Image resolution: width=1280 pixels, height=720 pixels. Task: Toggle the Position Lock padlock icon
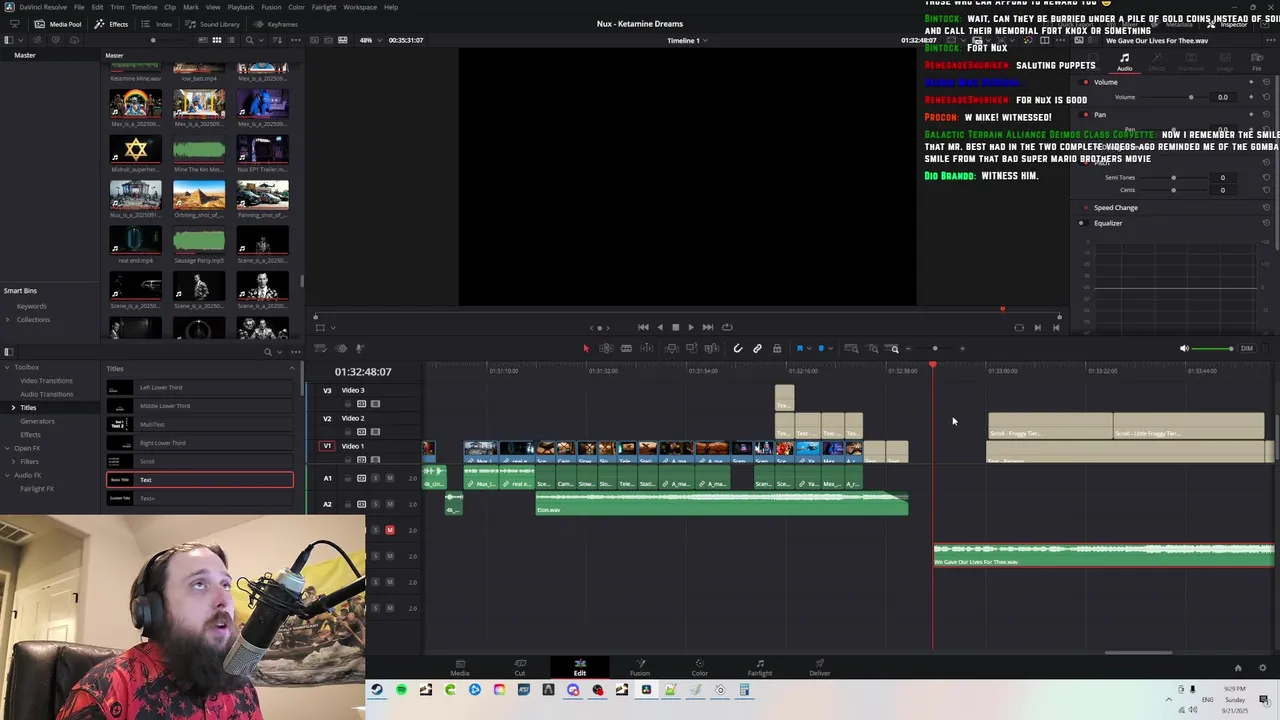point(777,348)
